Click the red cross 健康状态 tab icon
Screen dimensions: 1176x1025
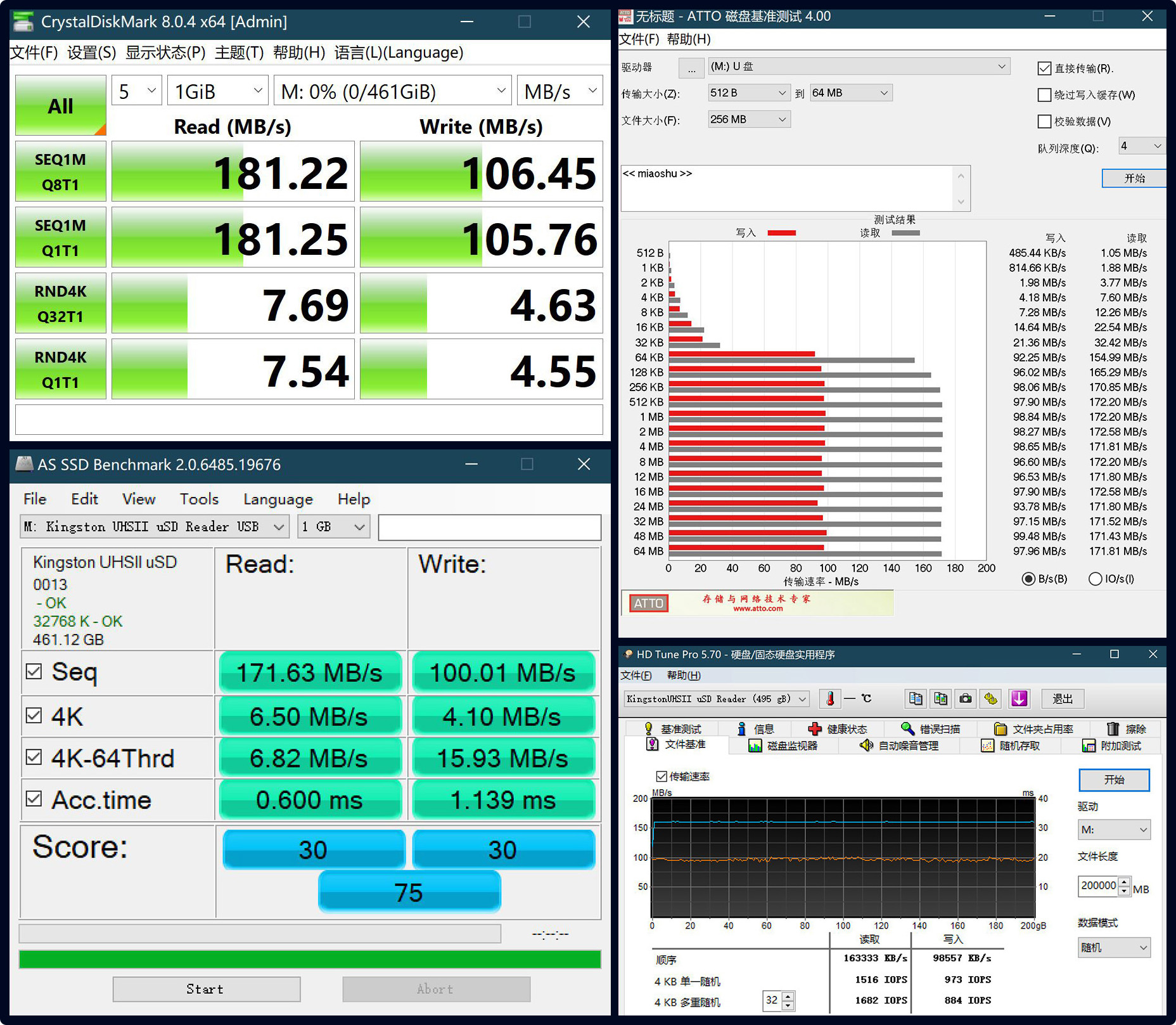click(815, 729)
